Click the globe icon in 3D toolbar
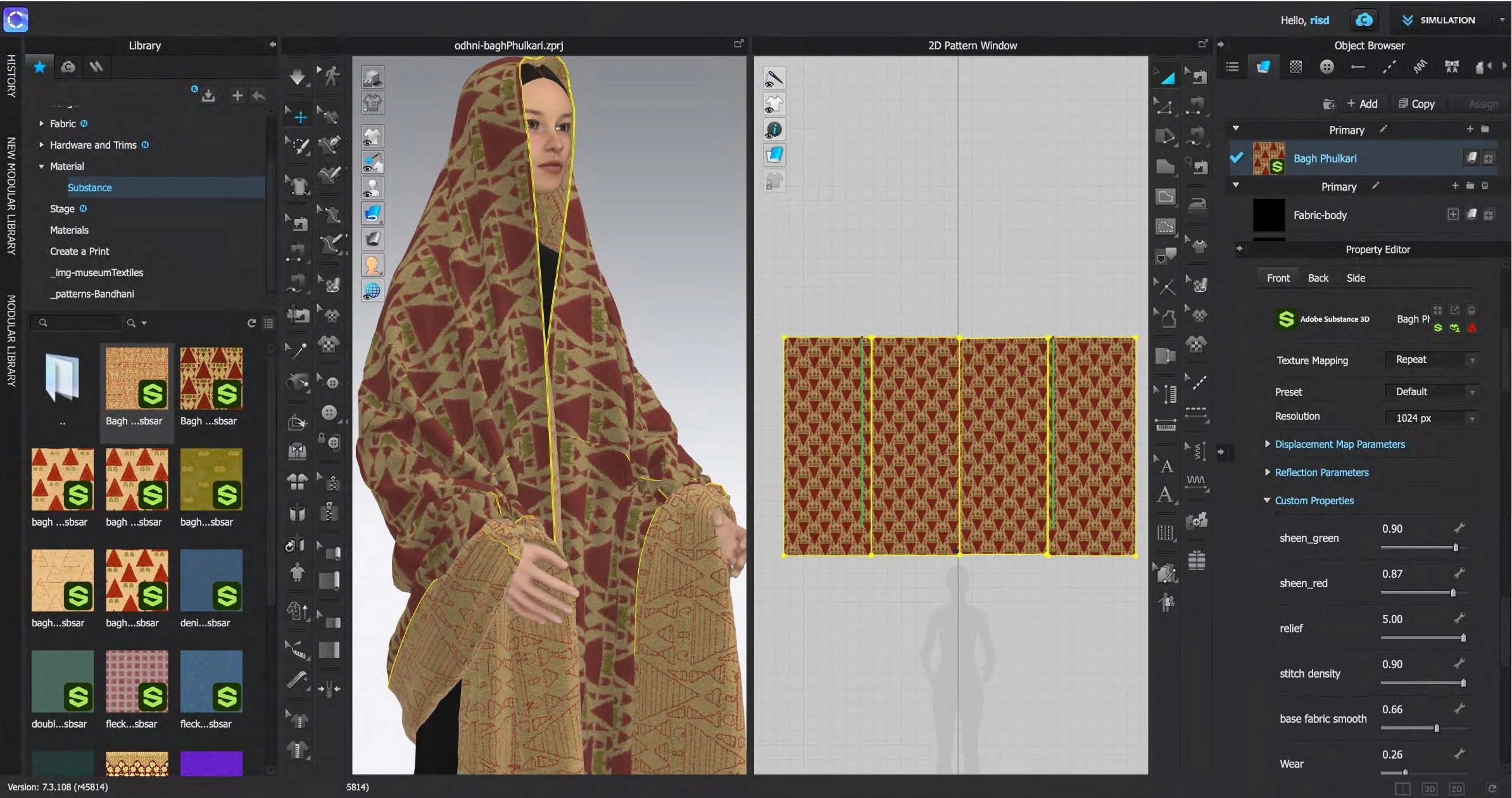 point(372,291)
